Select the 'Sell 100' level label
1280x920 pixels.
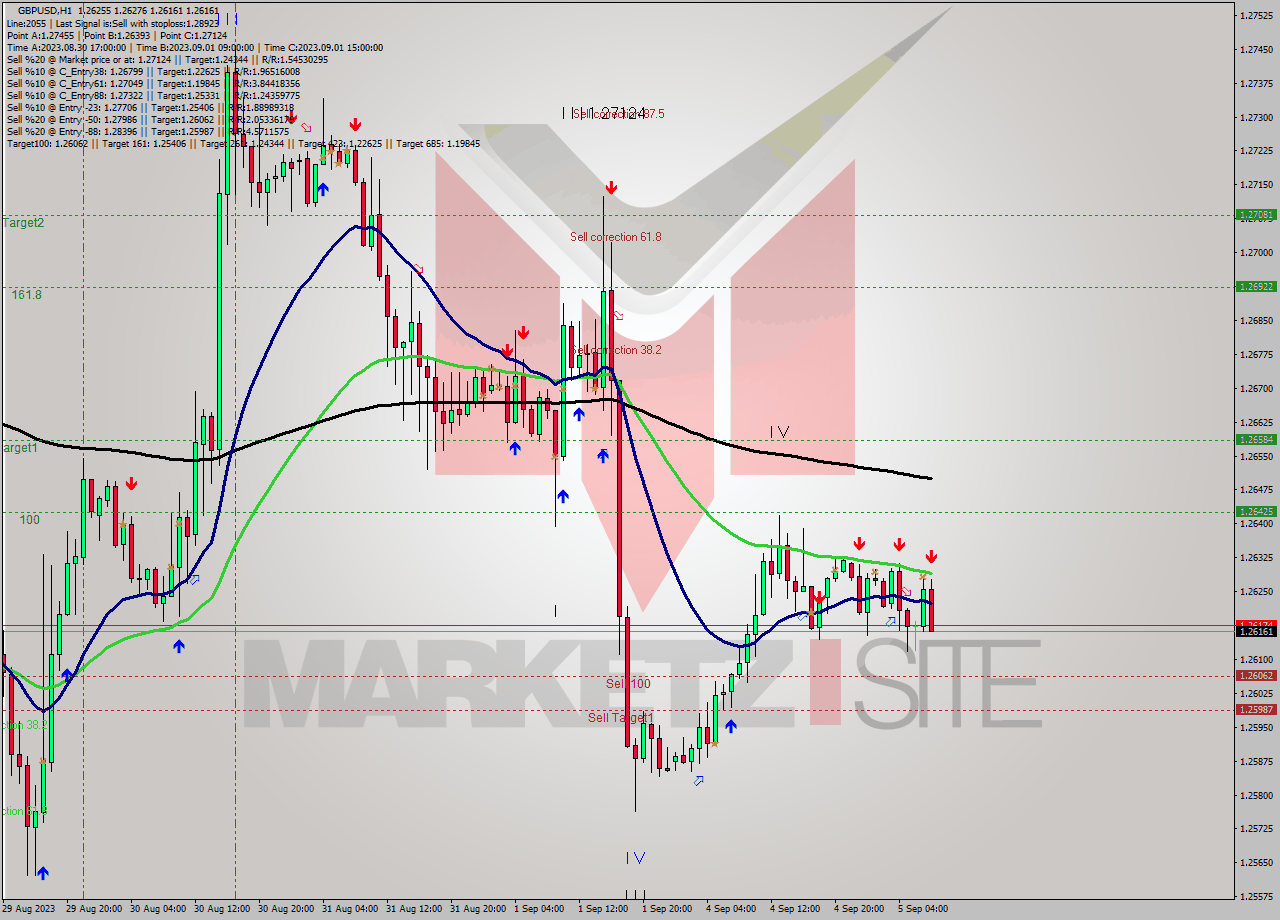coord(628,684)
